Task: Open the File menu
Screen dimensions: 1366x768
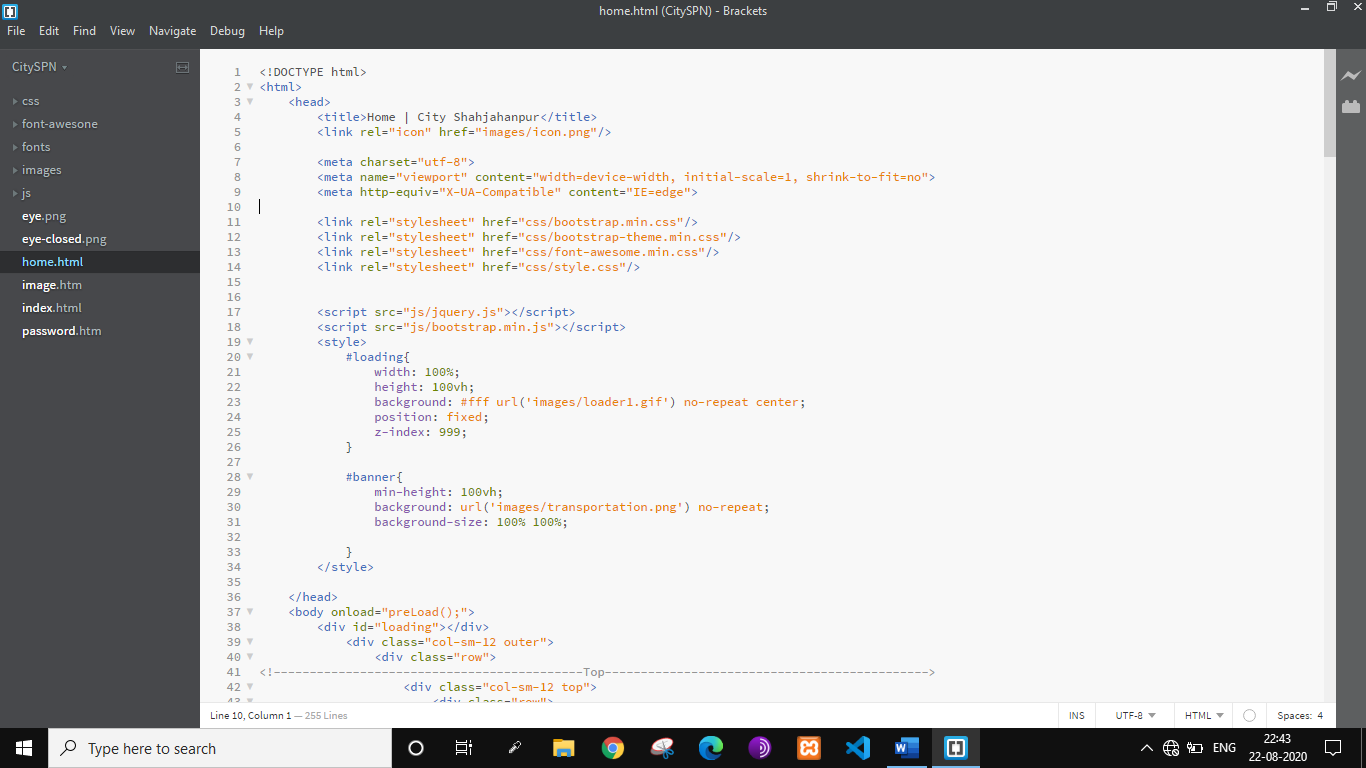Action: [16, 31]
